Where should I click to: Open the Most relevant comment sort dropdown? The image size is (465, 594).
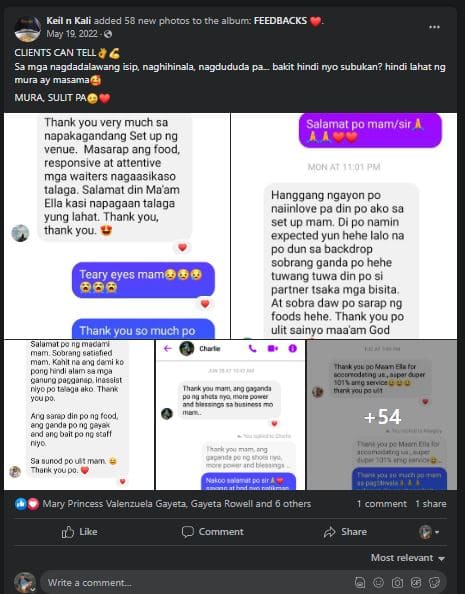pyautogui.click(x=407, y=558)
